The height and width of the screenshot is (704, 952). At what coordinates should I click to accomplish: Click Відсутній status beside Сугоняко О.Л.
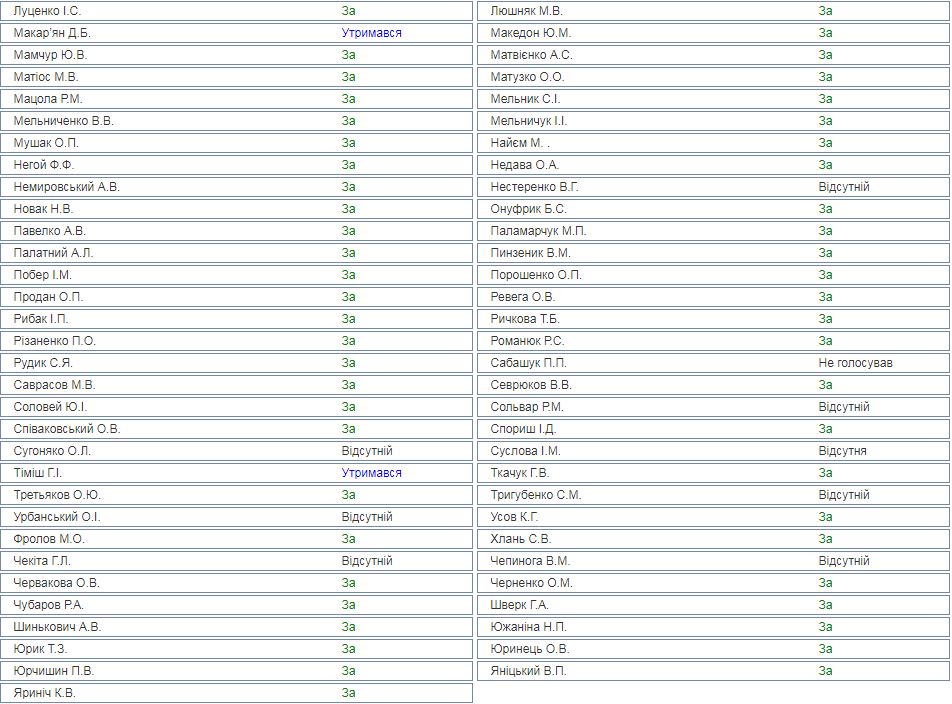click(x=367, y=451)
